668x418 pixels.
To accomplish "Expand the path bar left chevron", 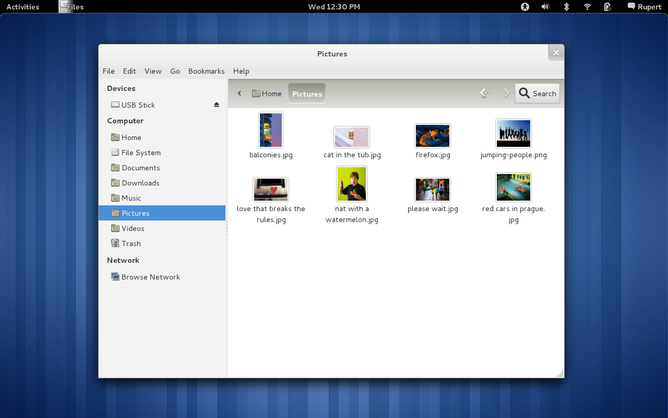I will coord(240,93).
